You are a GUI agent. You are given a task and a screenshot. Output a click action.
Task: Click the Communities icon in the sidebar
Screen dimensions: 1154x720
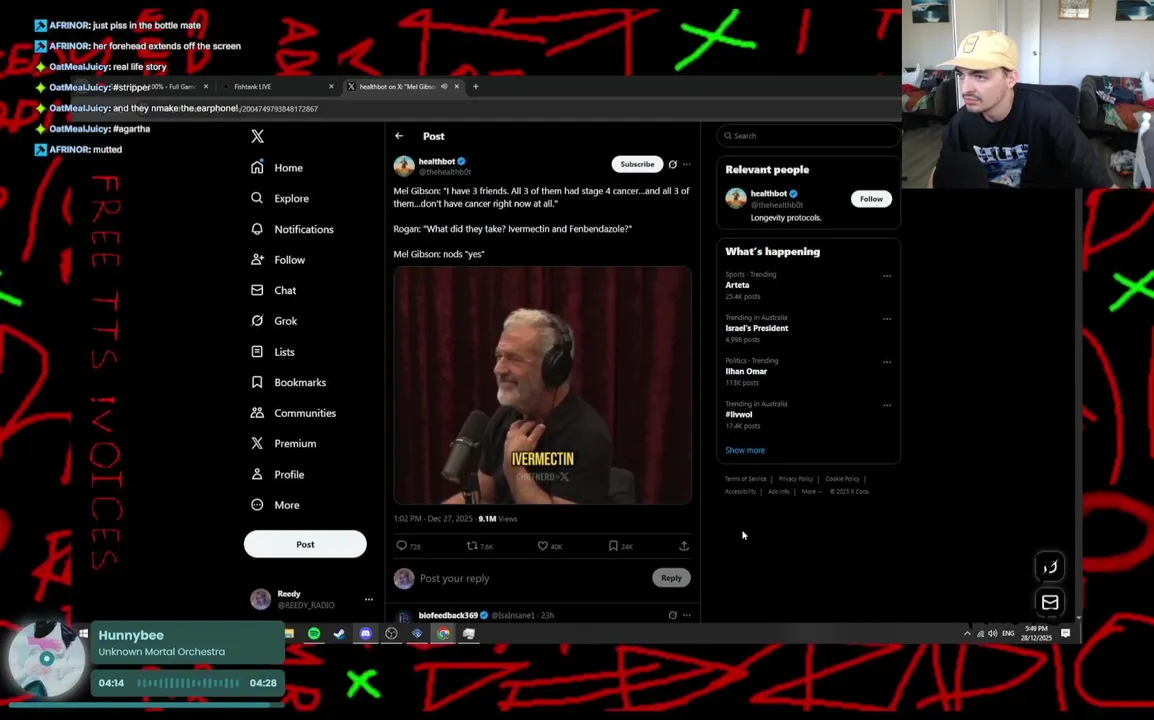click(257, 413)
